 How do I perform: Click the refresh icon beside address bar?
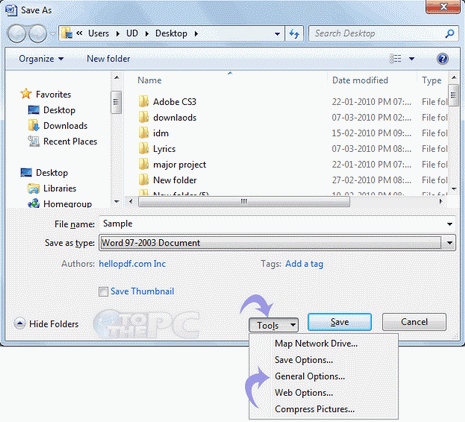coord(294,34)
